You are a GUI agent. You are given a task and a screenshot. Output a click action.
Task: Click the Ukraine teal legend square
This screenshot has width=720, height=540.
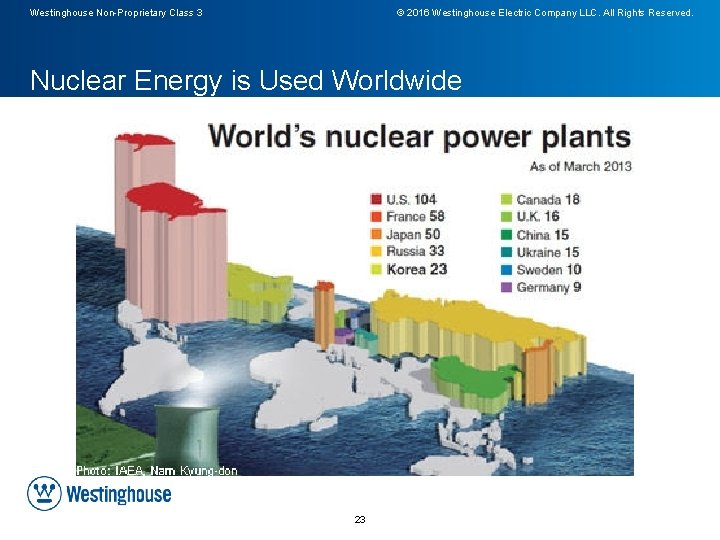(x=506, y=252)
